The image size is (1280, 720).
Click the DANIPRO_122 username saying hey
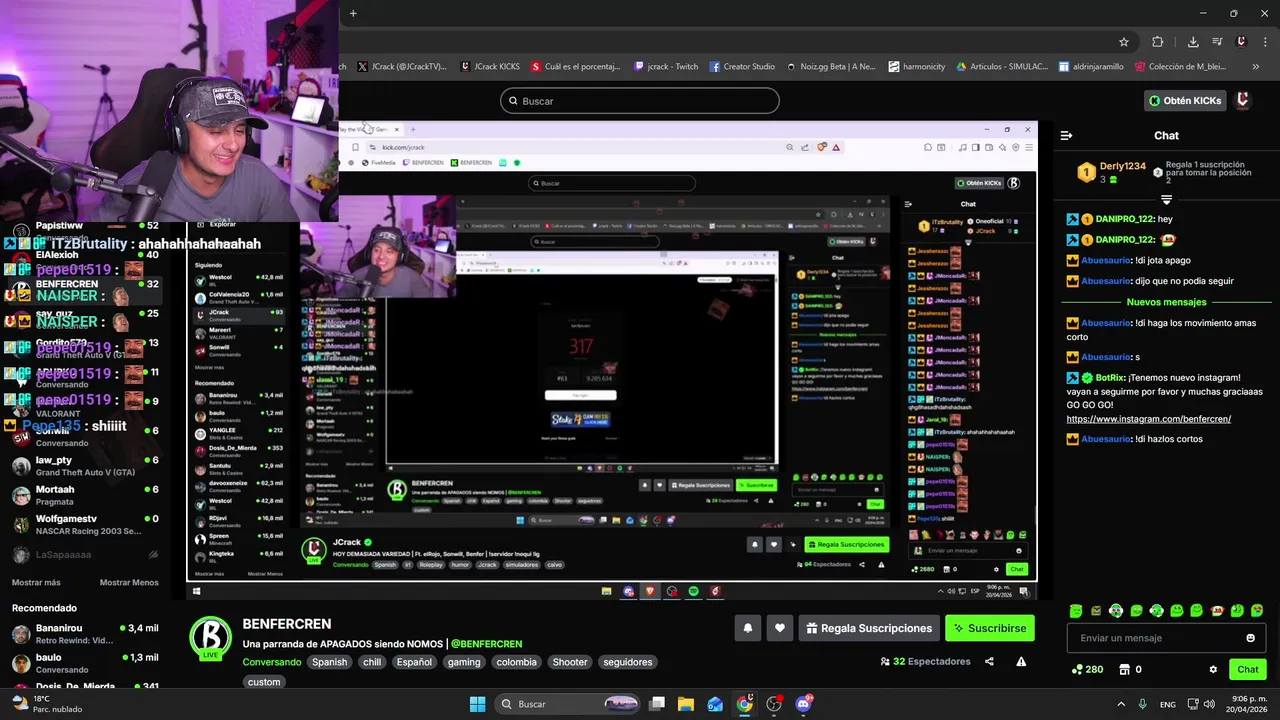[1124, 219]
